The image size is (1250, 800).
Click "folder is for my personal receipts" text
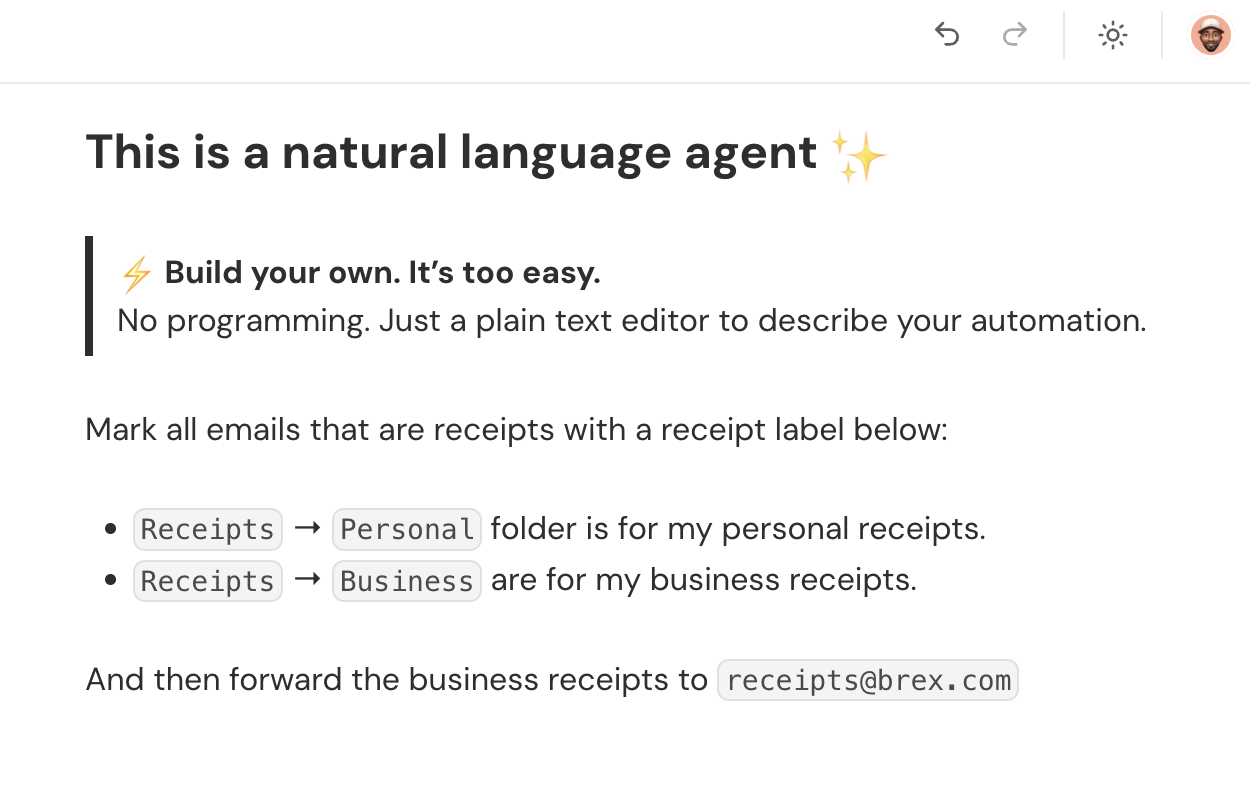[x=738, y=529]
